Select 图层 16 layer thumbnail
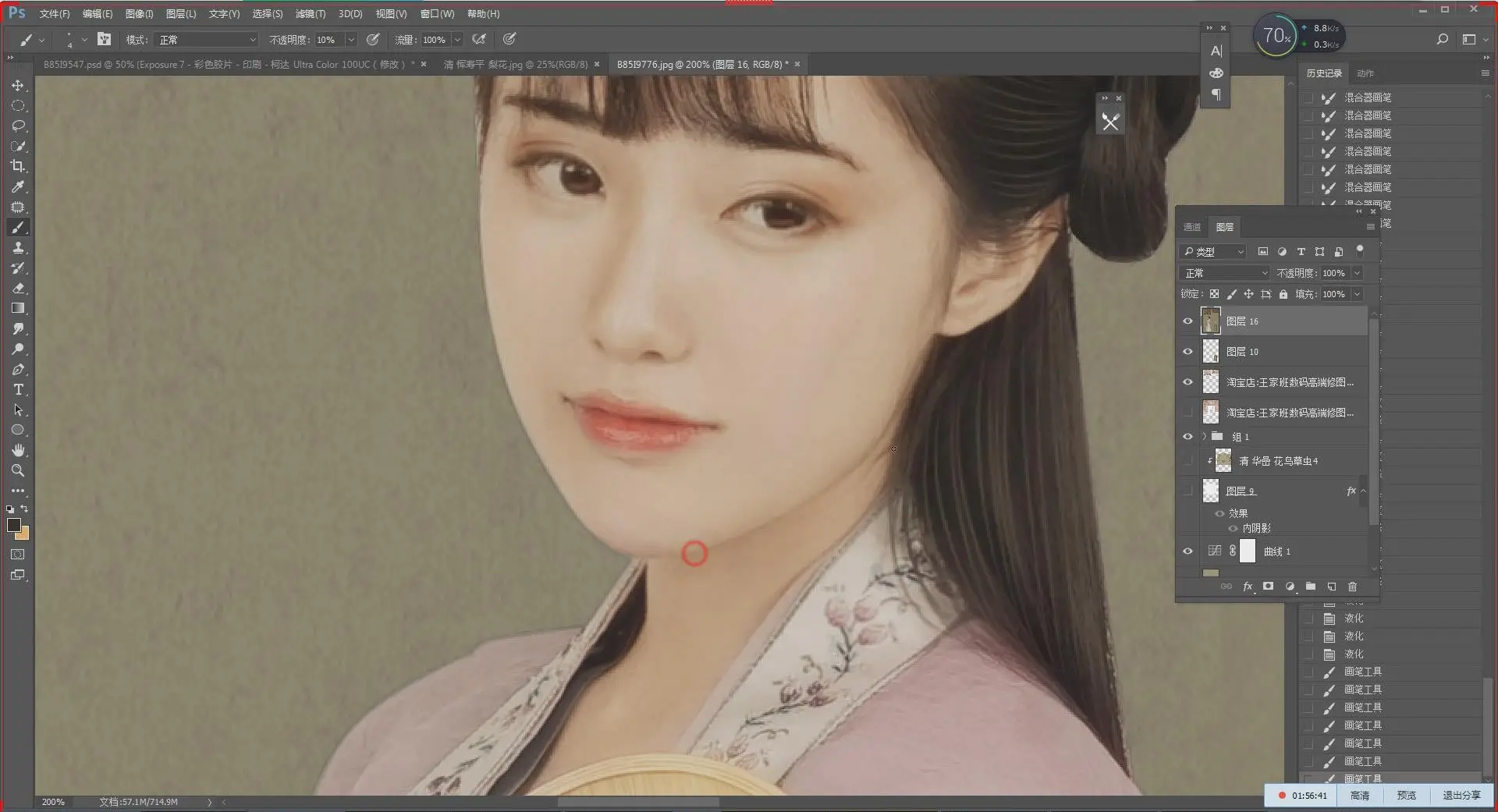This screenshot has width=1498, height=812. click(1210, 321)
